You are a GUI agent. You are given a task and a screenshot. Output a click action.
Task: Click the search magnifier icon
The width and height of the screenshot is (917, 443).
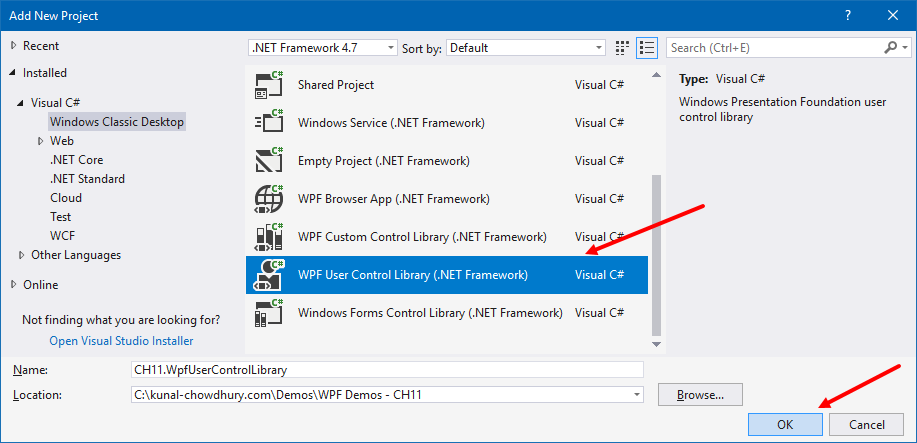(x=890, y=47)
